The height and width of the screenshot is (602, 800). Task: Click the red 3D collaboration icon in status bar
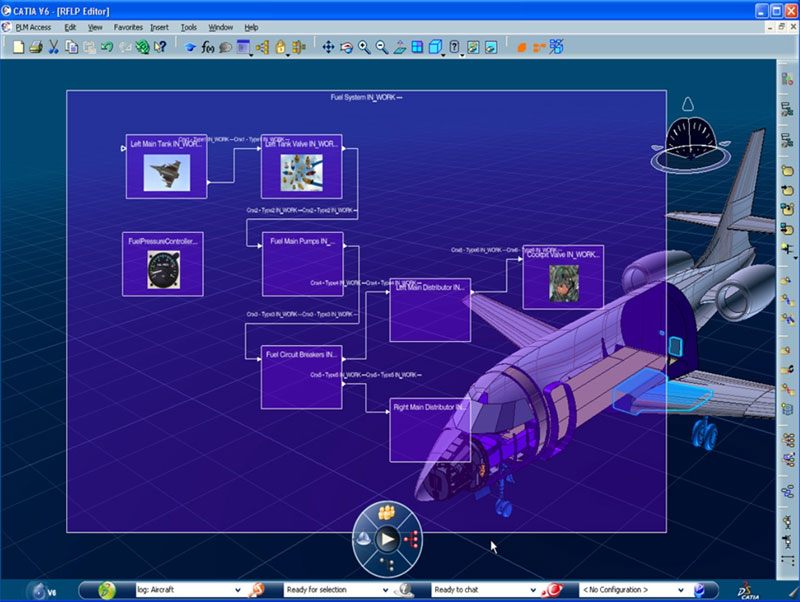tap(552, 590)
